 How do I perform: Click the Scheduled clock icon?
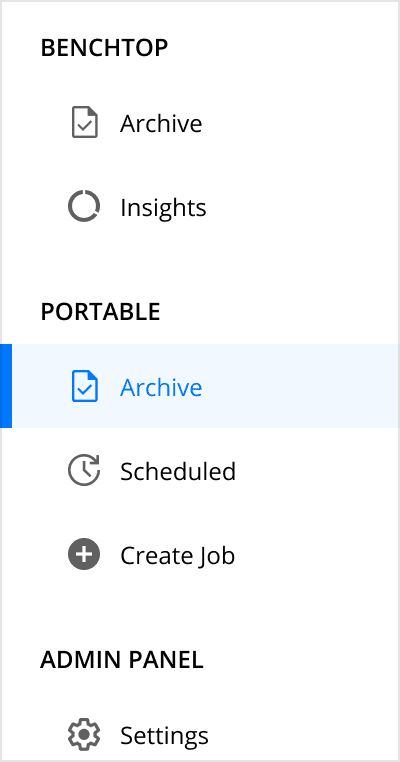click(x=84, y=470)
